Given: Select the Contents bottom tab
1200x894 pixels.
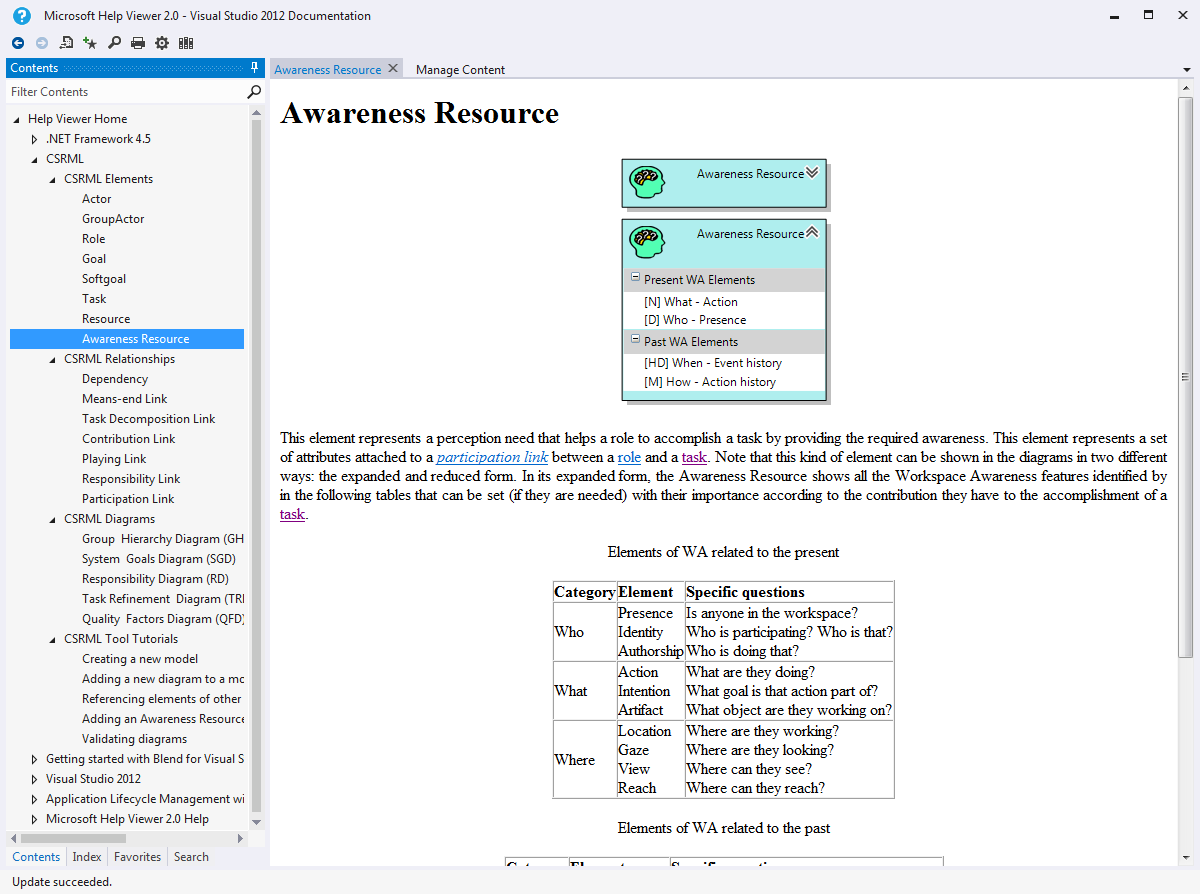Looking at the screenshot, I should point(36,857).
